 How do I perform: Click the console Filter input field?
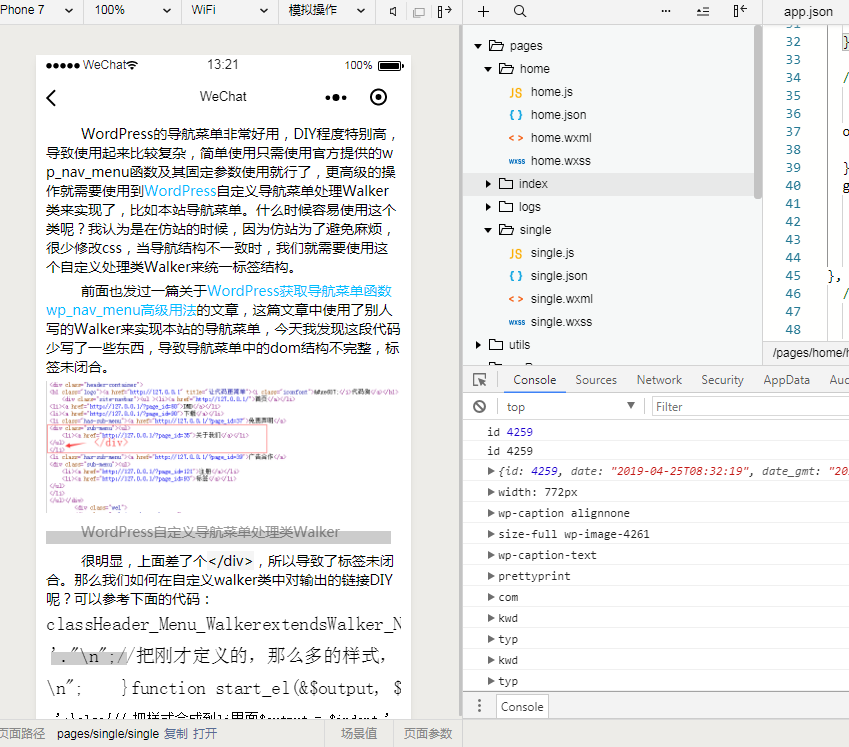click(750, 407)
